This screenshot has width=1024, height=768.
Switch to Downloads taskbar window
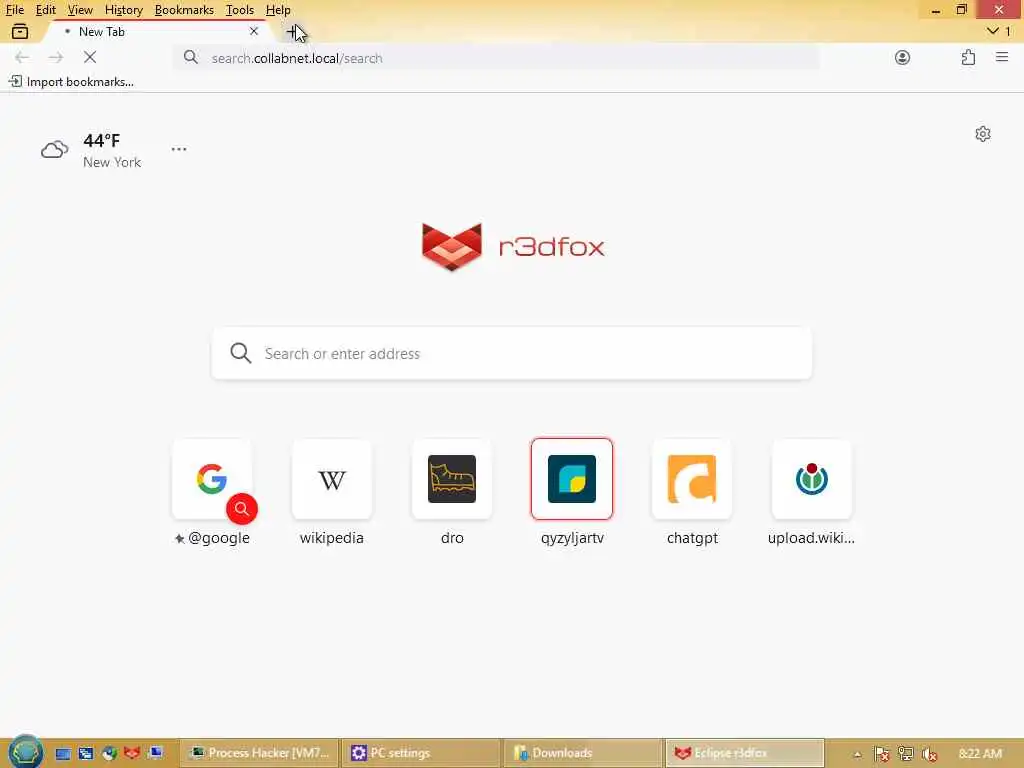(583, 753)
